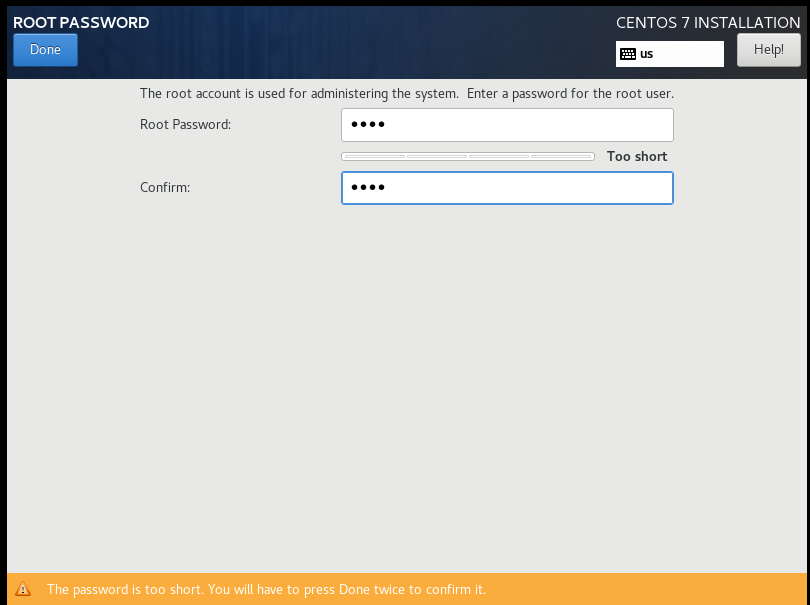Open the Help! button
Image resolution: width=810 pixels, height=605 pixels.
tap(769, 50)
